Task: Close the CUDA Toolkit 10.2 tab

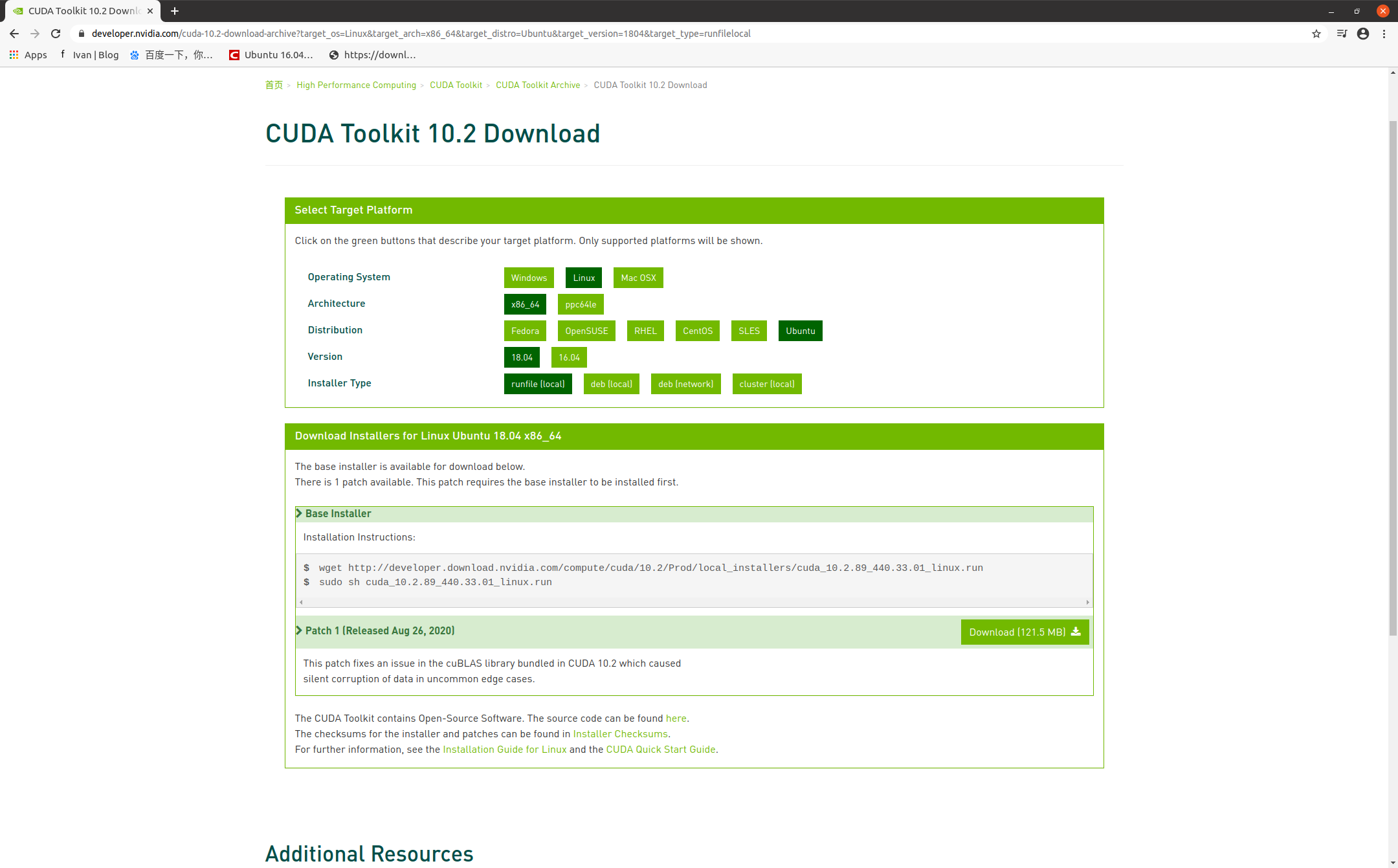Action: (150, 11)
